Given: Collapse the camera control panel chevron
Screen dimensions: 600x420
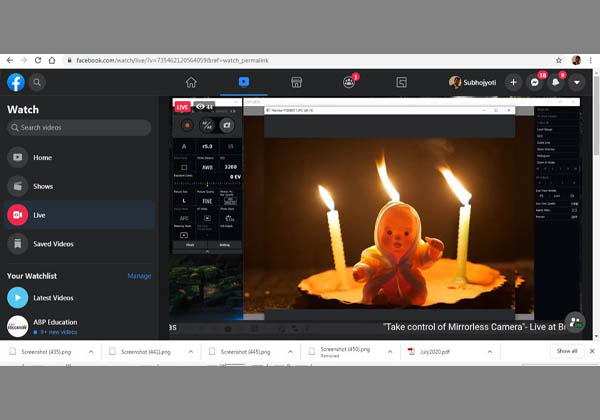Looking at the screenshot, I should pyautogui.click(x=207, y=252).
